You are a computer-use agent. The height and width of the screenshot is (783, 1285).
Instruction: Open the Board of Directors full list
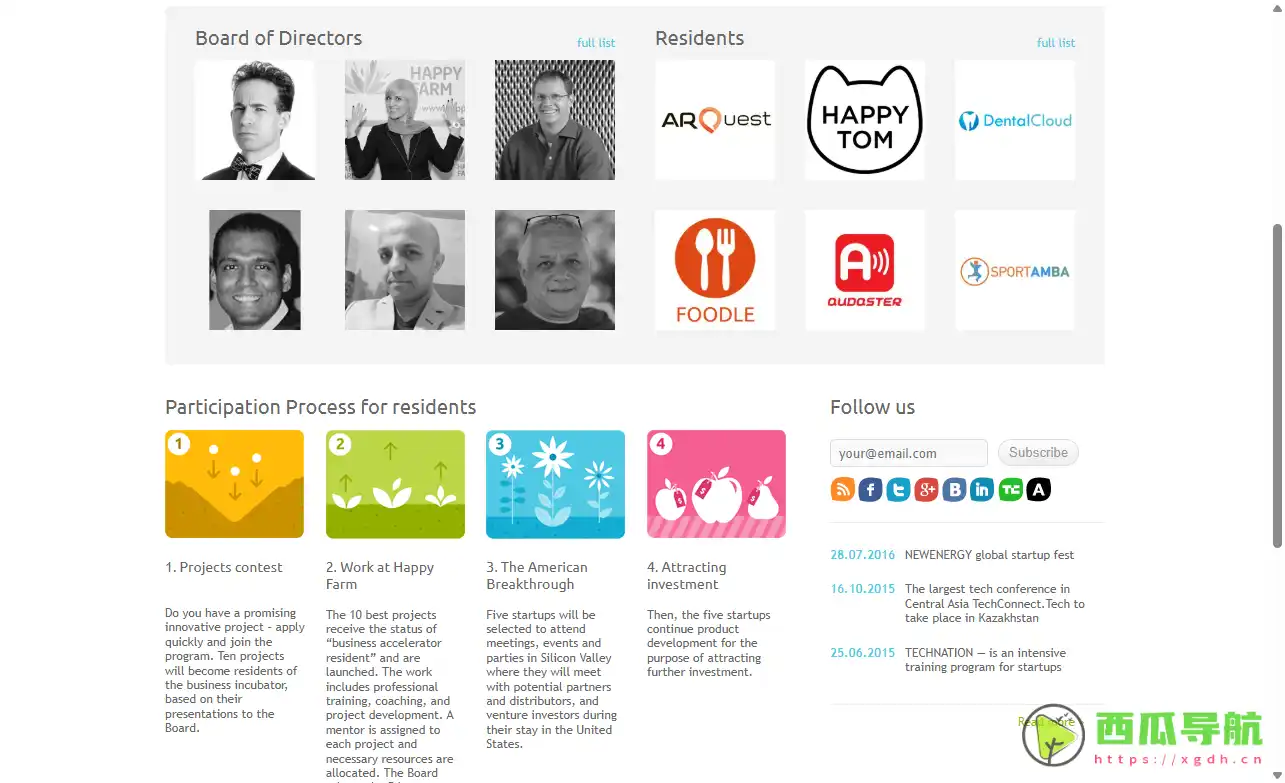coord(596,43)
